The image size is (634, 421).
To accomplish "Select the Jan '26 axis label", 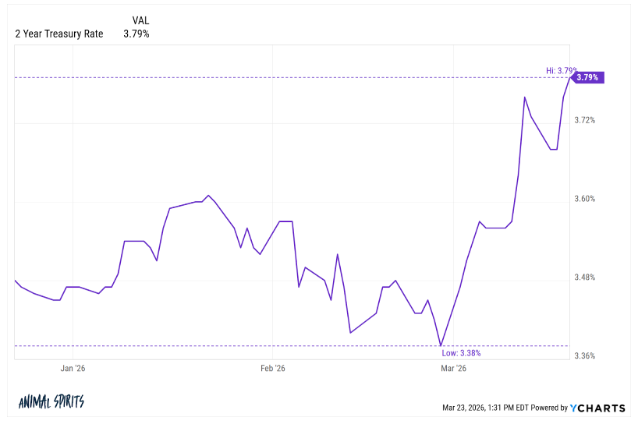I will [74, 368].
